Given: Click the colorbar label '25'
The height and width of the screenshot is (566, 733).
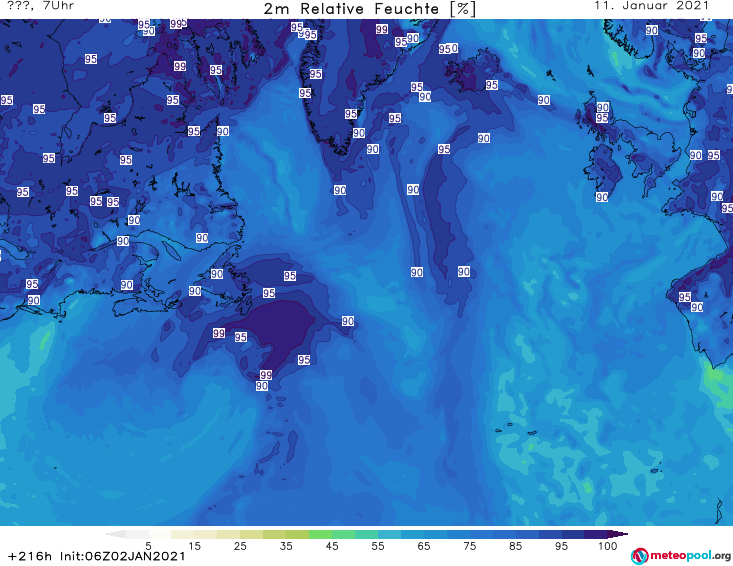Looking at the screenshot, I should point(240,546).
